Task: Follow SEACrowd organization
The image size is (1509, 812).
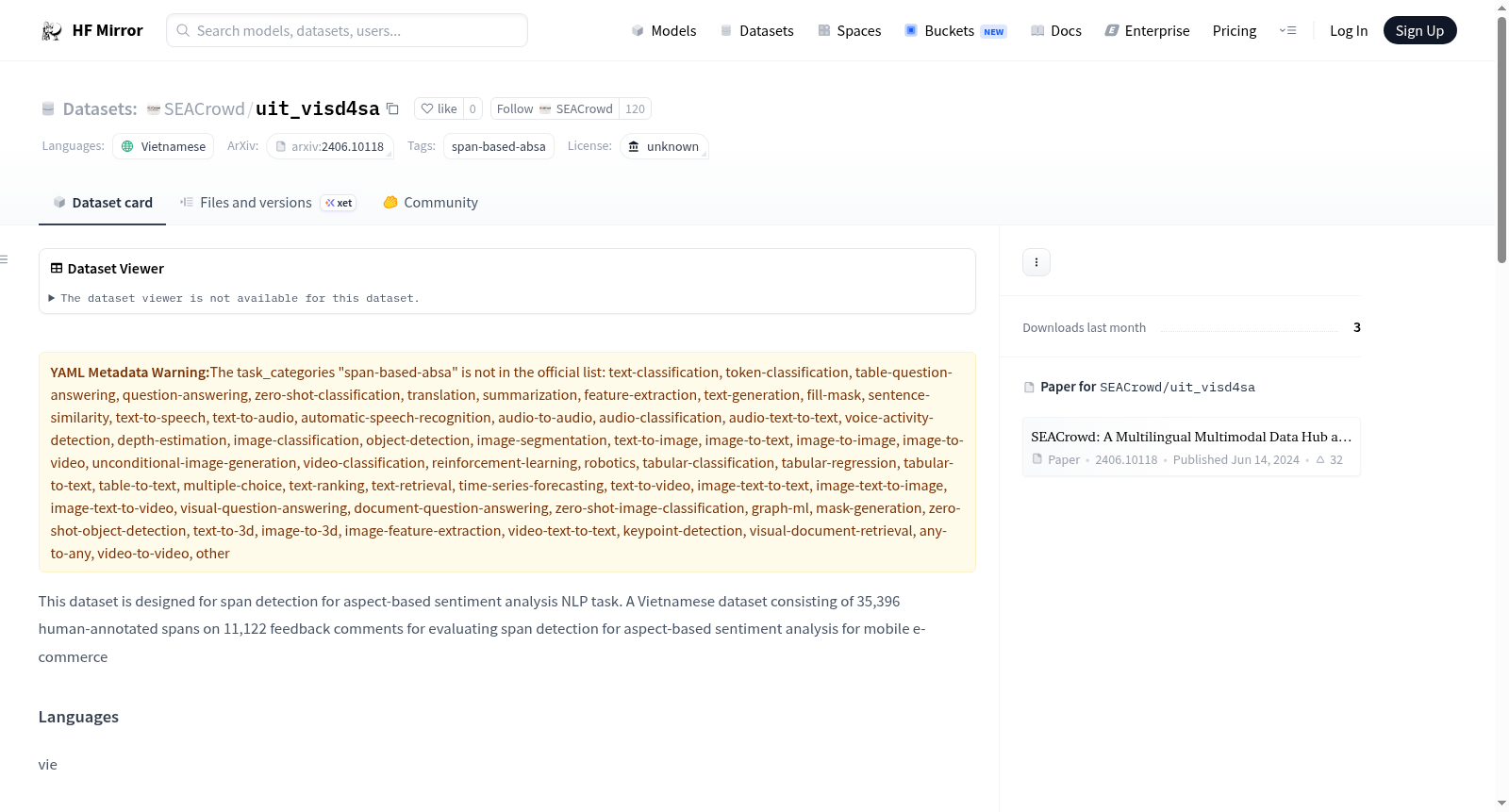Action: coord(555,108)
